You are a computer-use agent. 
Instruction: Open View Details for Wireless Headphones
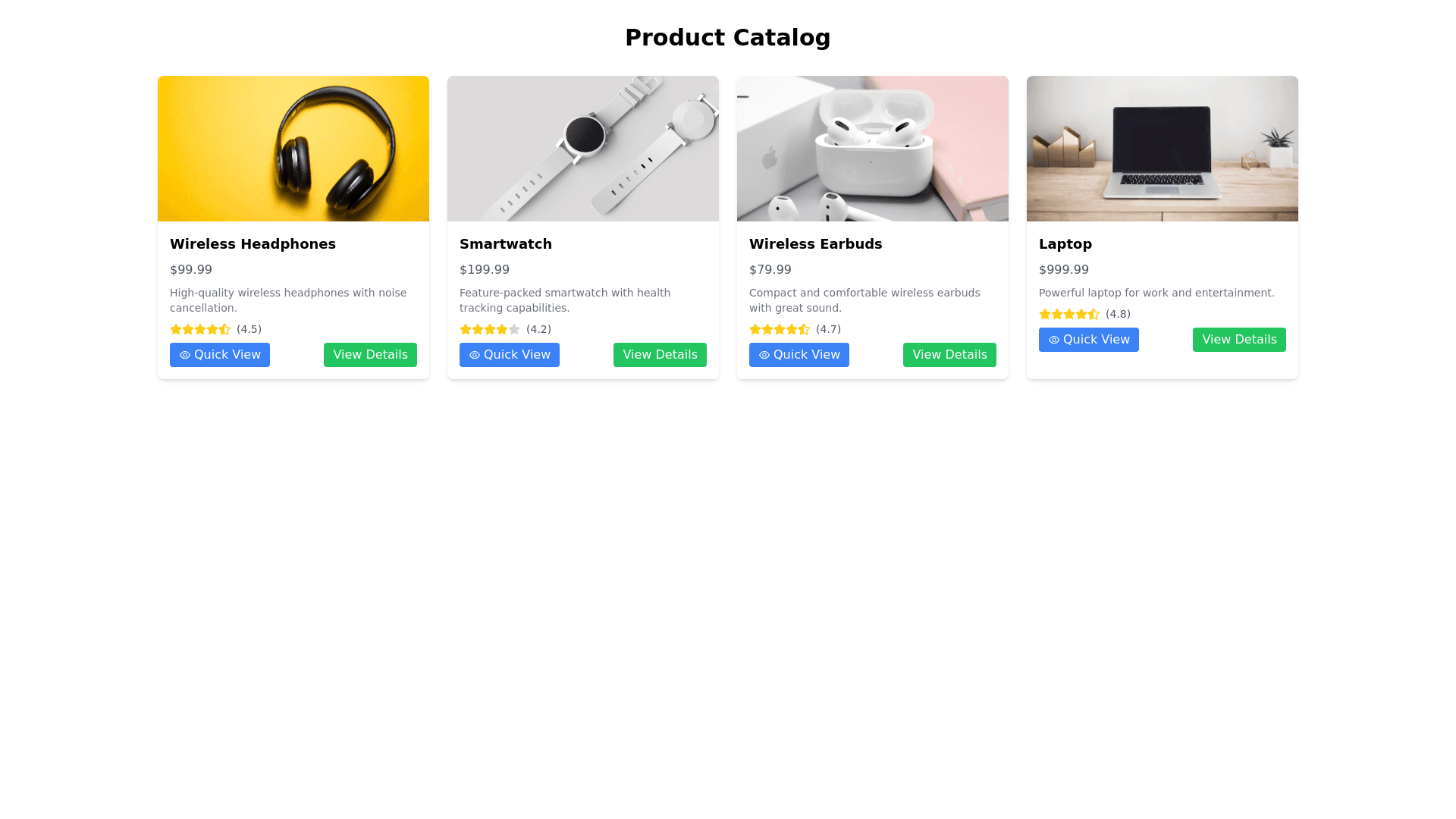(x=370, y=355)
